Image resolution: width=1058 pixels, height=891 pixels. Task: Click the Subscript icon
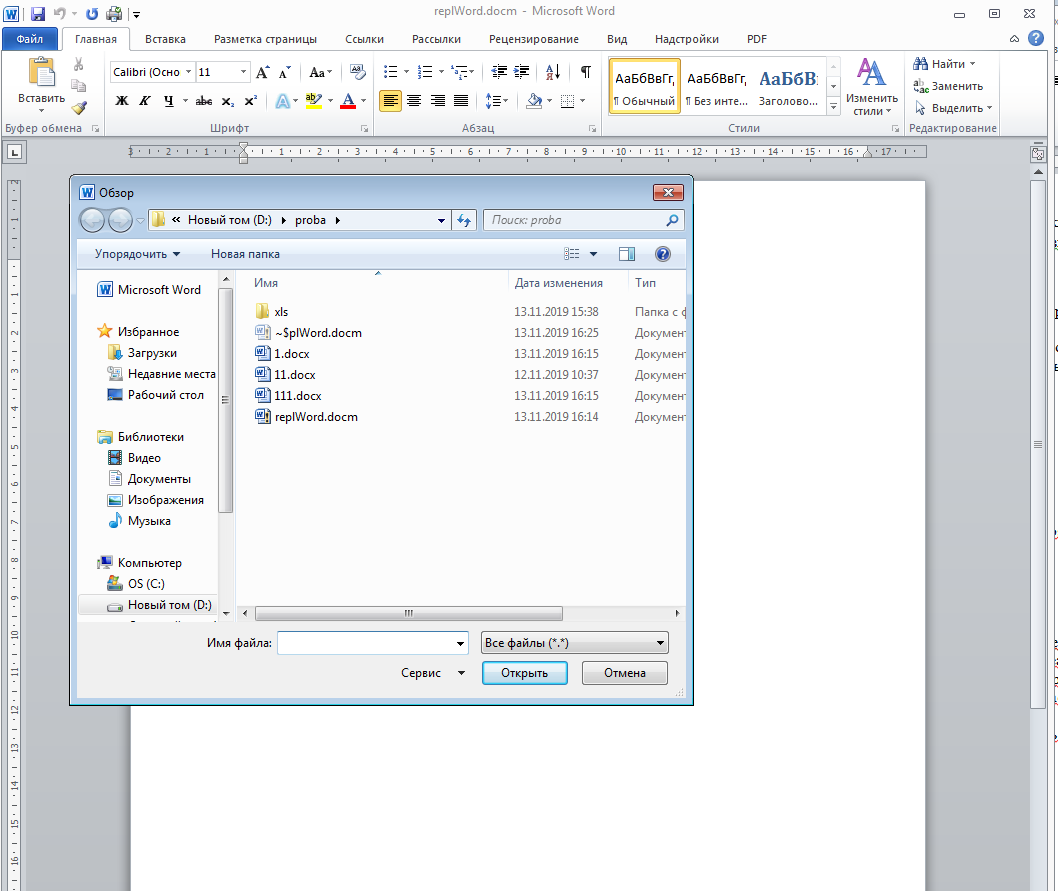[228, 101]
